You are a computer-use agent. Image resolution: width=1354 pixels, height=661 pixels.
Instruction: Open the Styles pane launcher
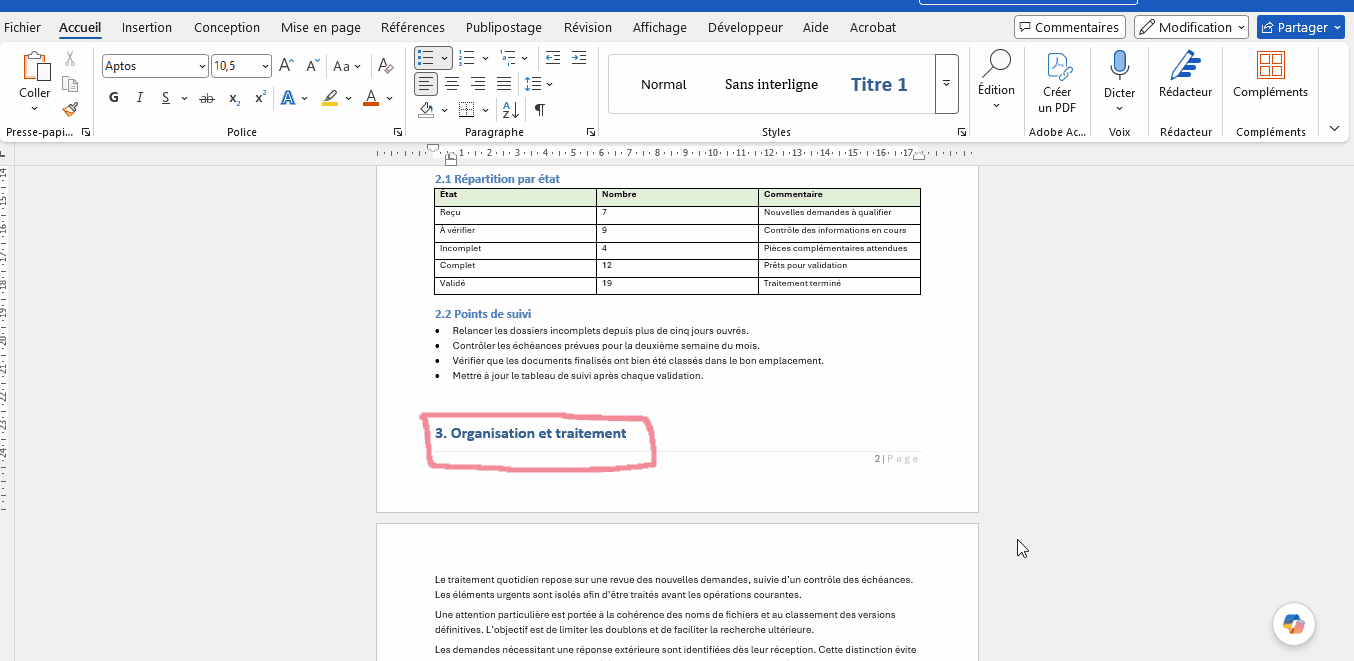(x=961, y=132)
